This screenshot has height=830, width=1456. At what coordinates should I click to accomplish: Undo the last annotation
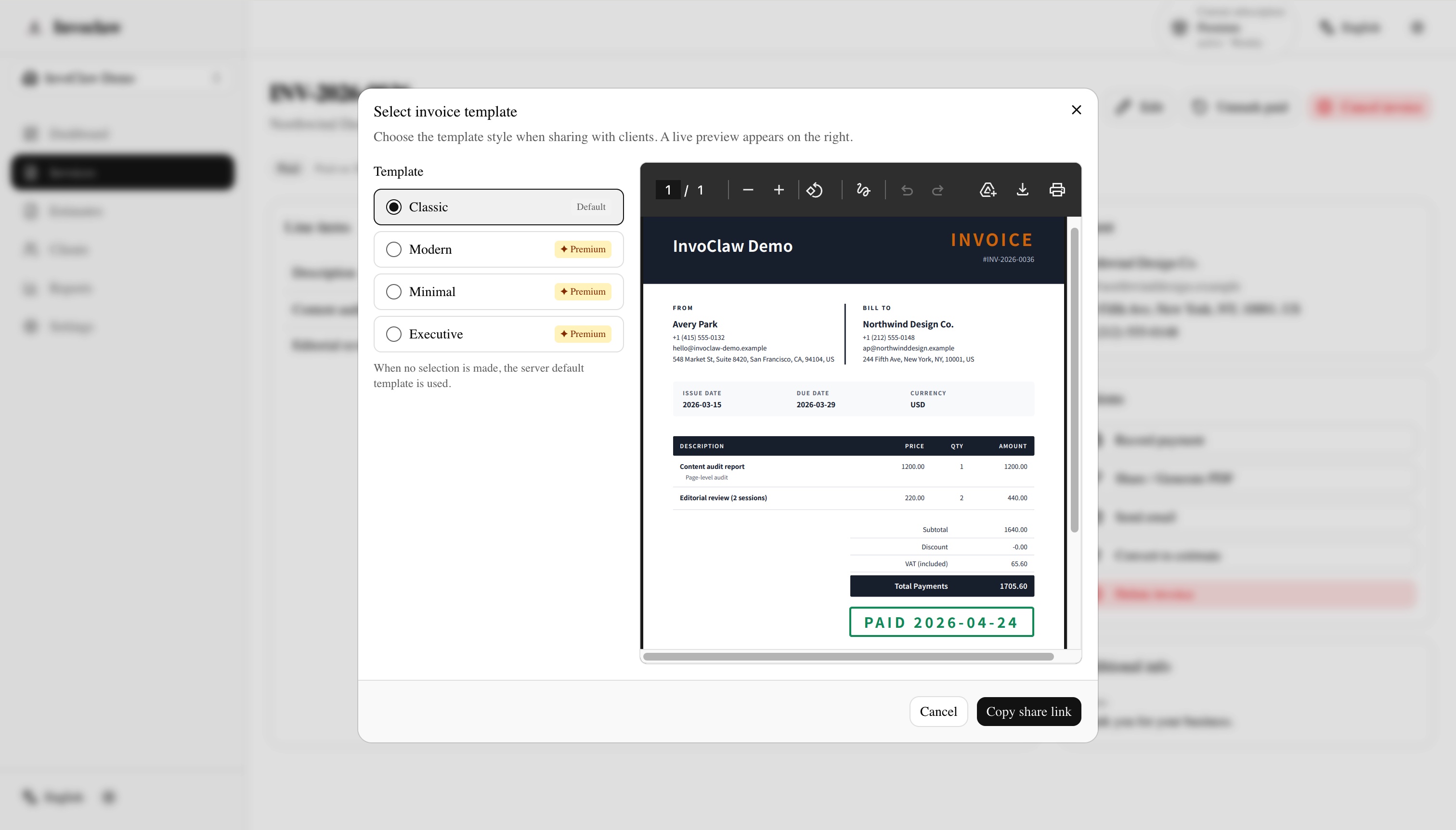tap(907, 190)
